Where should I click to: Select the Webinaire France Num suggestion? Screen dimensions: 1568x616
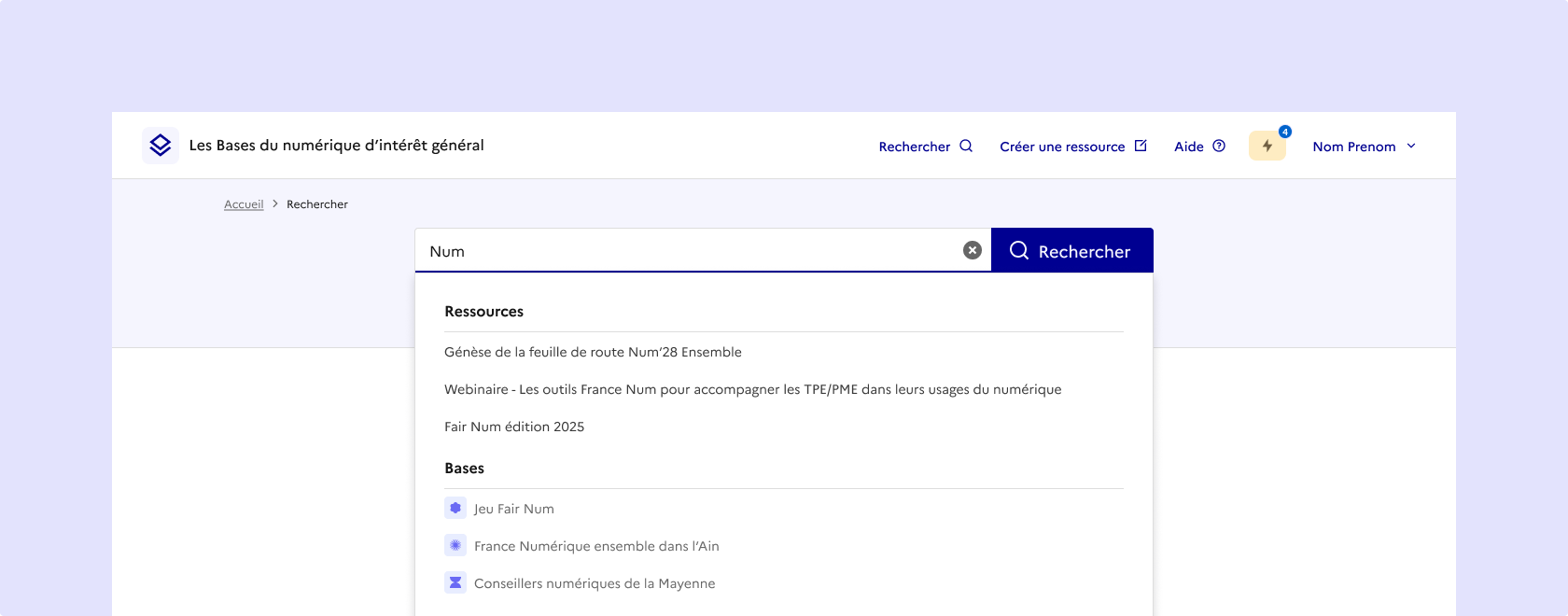point(752,389)
